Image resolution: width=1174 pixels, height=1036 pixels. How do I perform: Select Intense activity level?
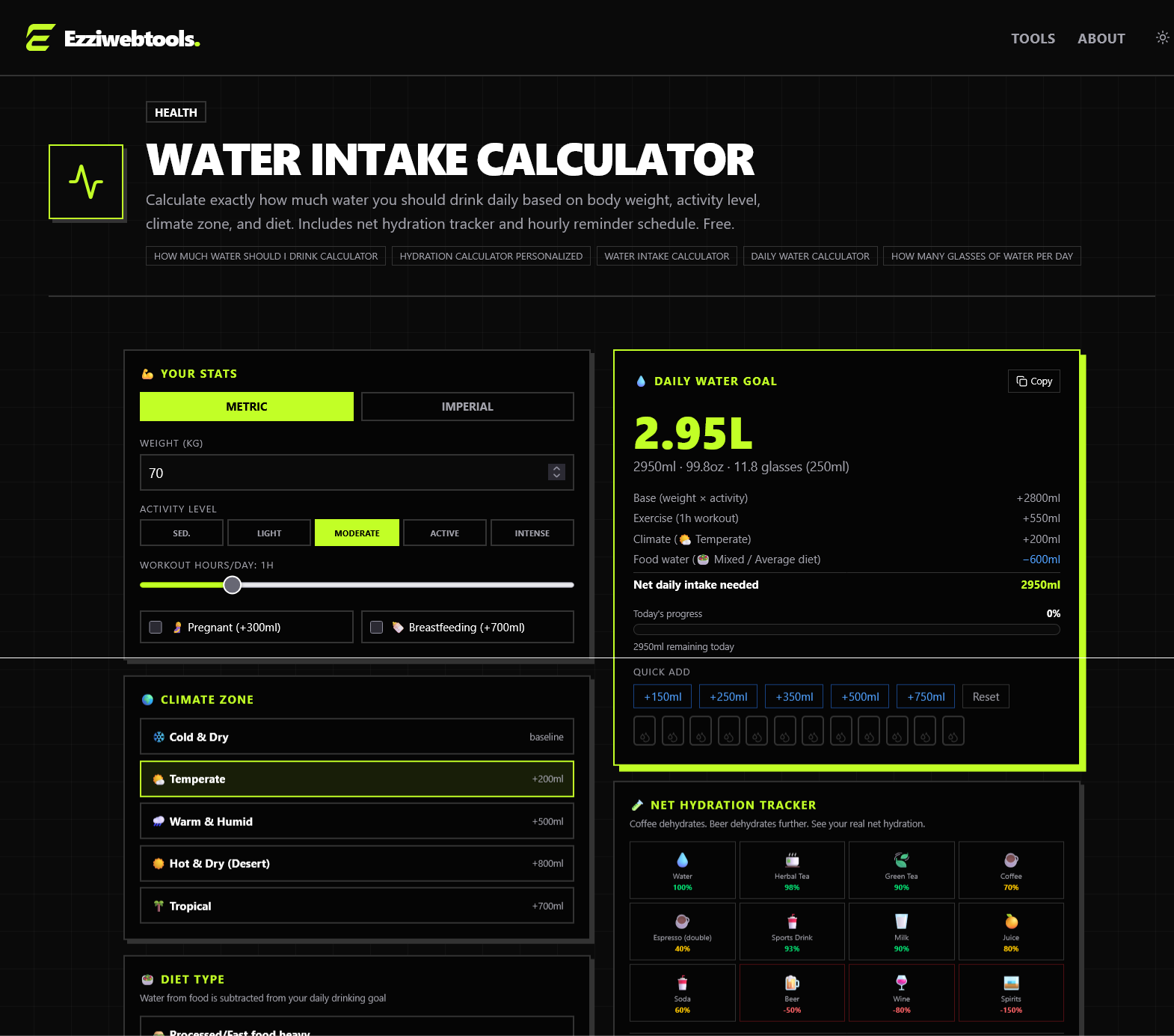tap(532, 533)
